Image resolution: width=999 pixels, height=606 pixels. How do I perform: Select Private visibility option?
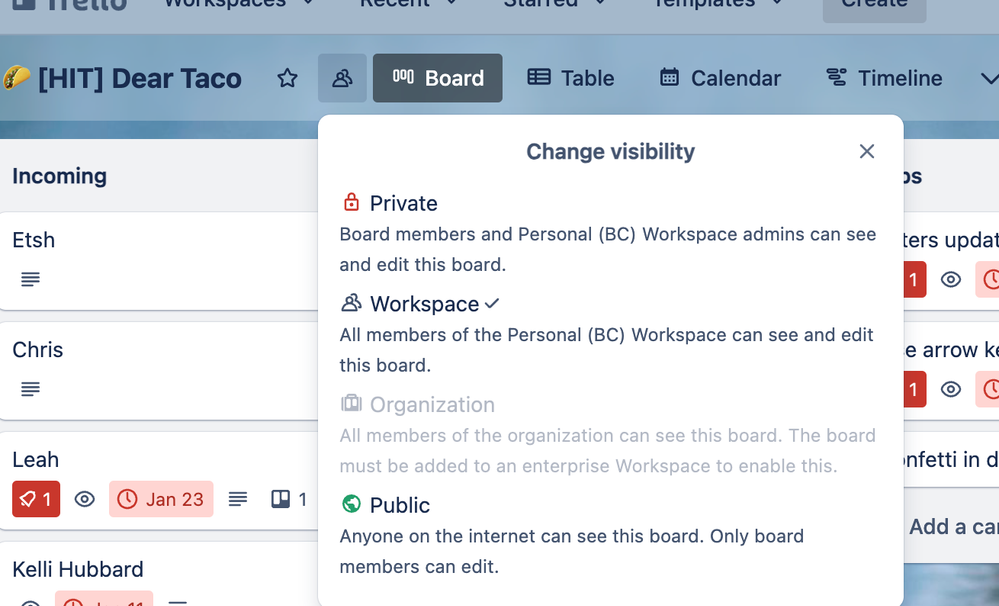pyautogui.click(x=610, y=233)
